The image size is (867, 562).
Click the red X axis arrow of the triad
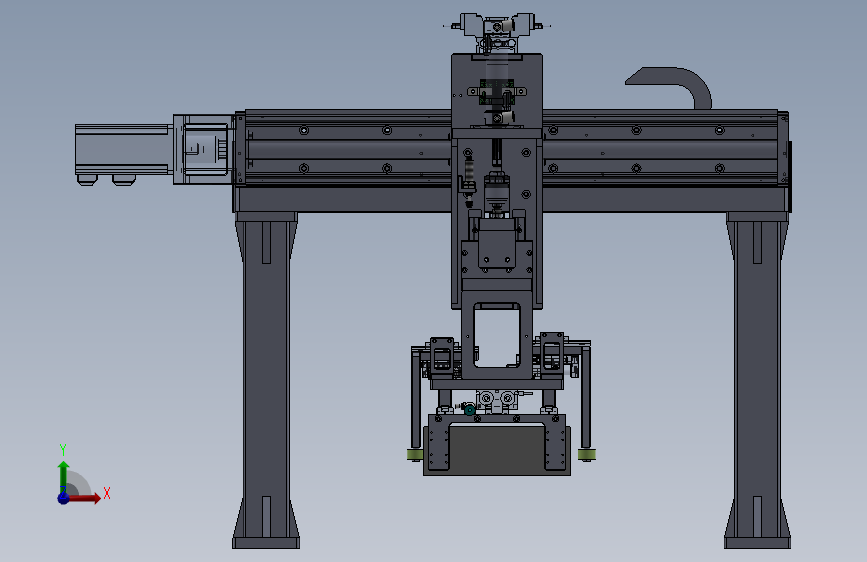tap(83, 498)
